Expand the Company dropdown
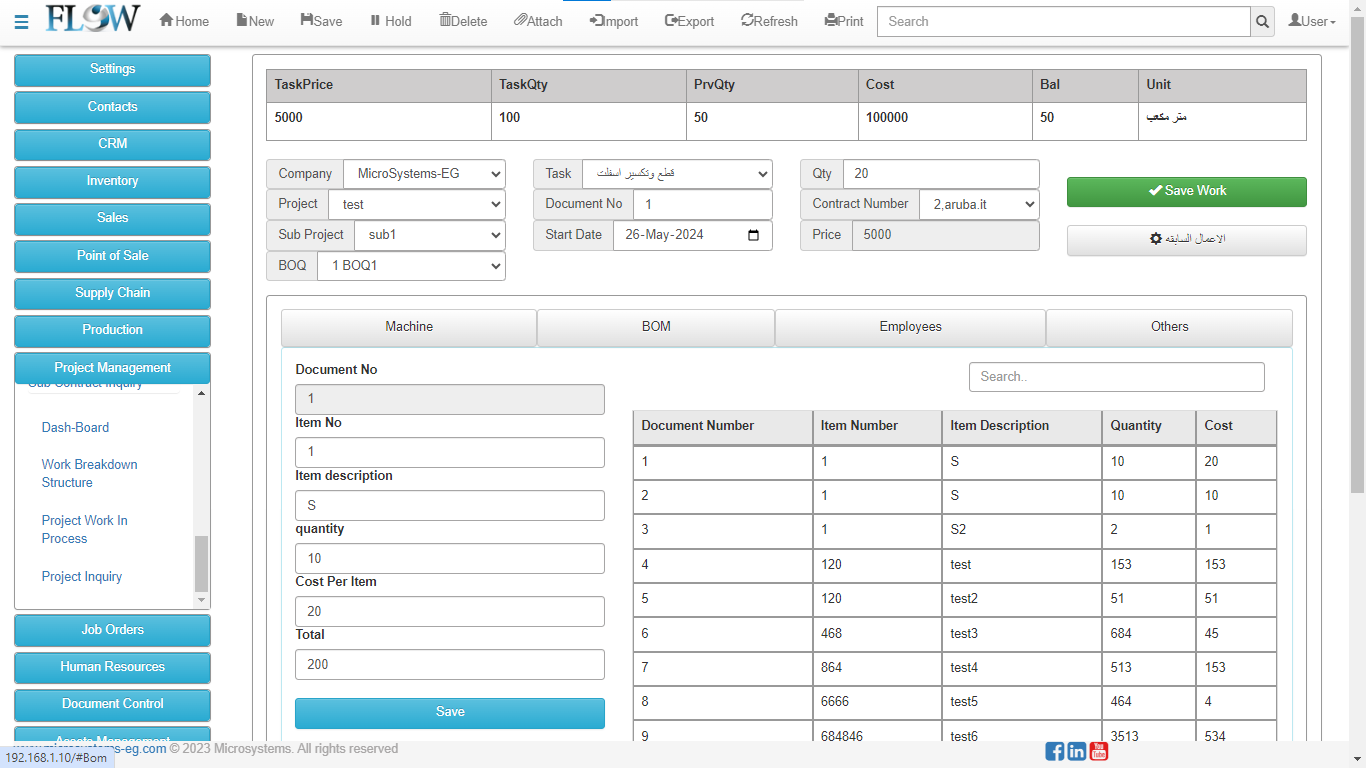Screen dimensions: 1366x768 (x=424, y=174)
